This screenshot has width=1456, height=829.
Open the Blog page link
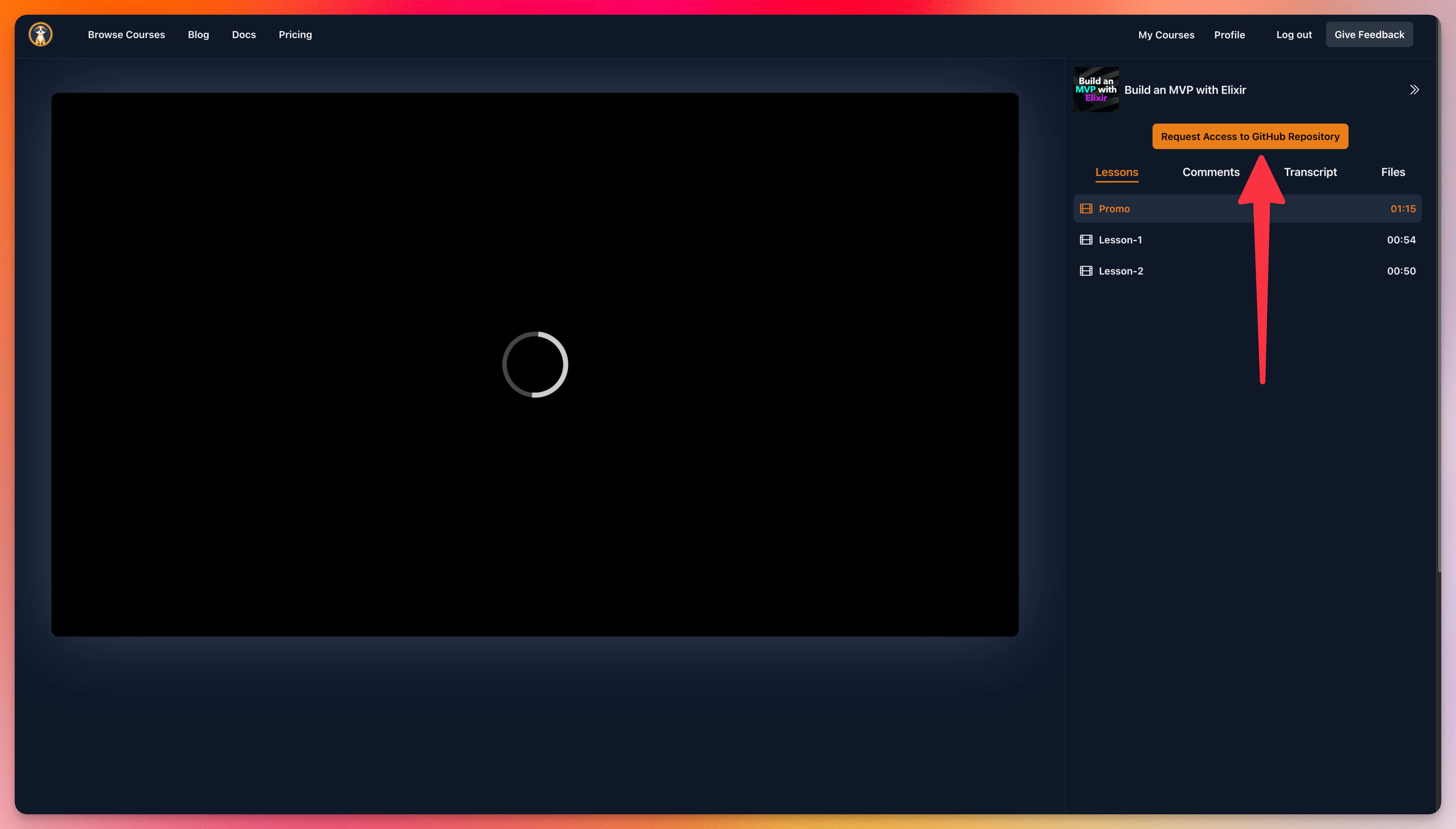tap(198, 35)
